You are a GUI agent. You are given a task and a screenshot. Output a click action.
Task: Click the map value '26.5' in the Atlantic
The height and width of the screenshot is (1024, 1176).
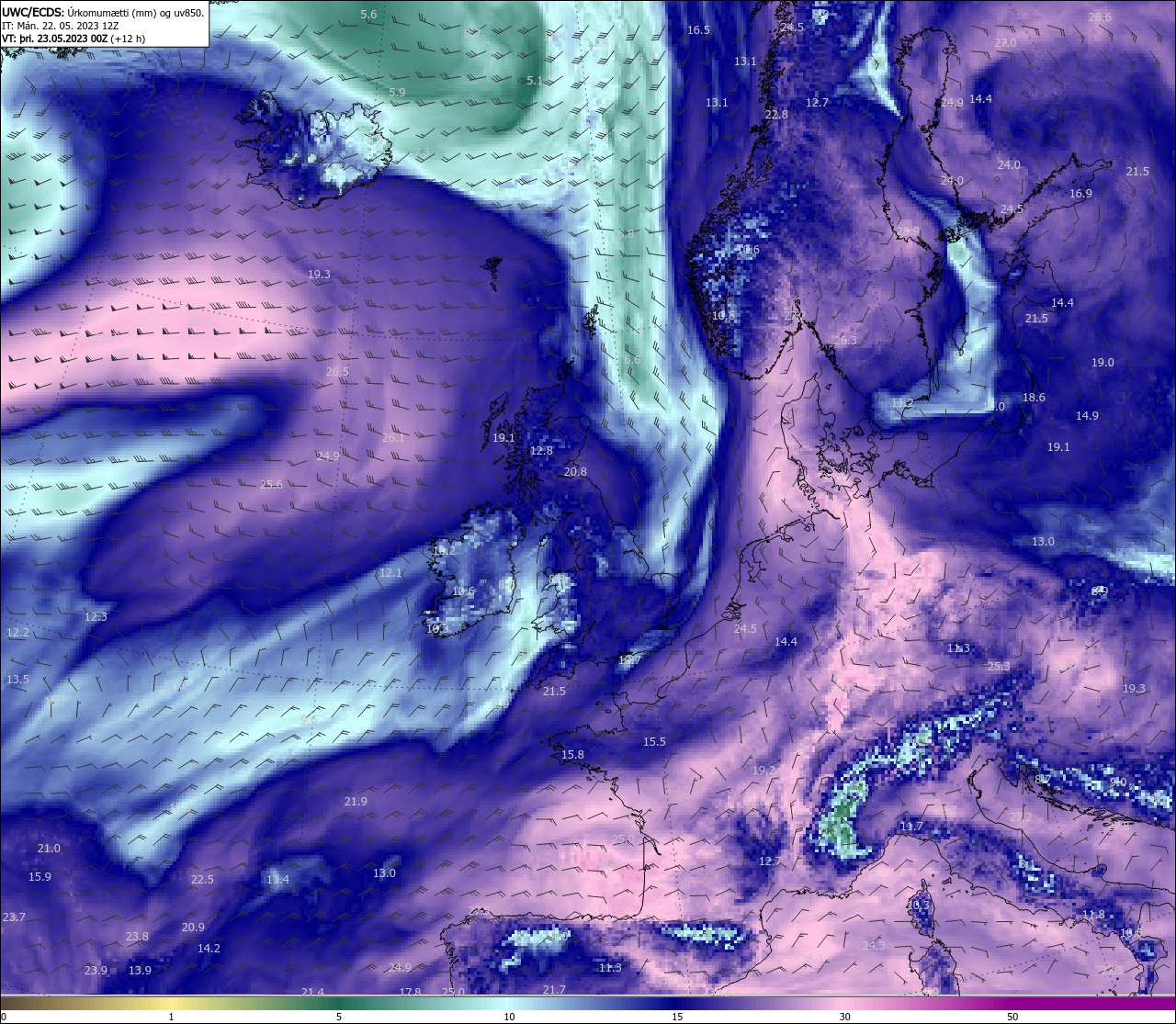coord(337,372)
